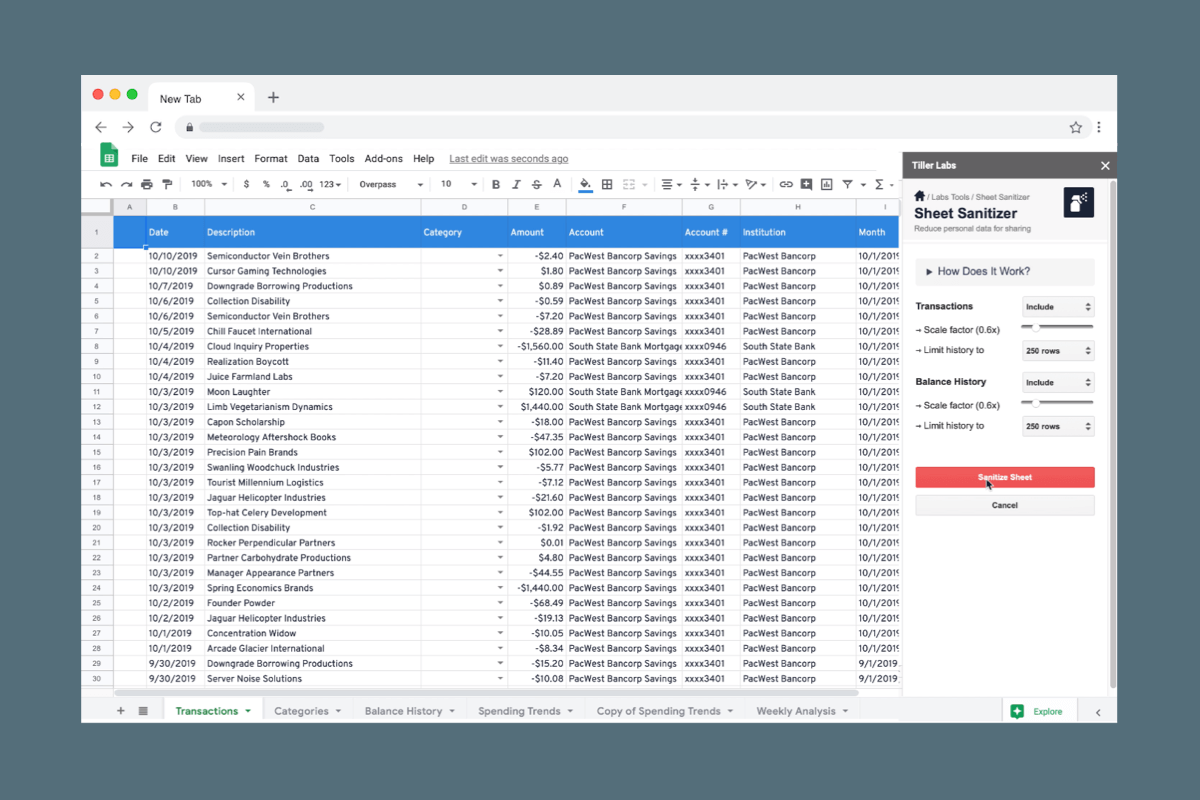Click the Undo arrow in toolbar
Screen dimensions: 1200x800
pos(106,184)
